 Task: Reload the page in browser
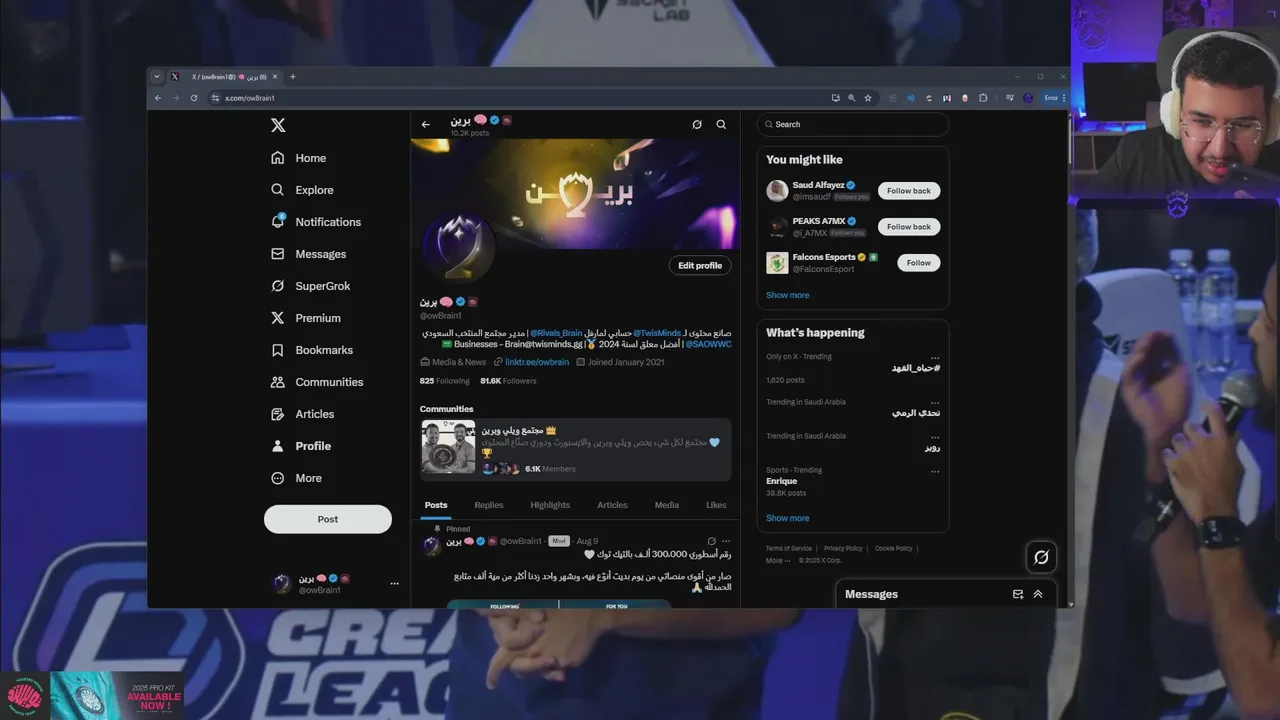point(194,98)
